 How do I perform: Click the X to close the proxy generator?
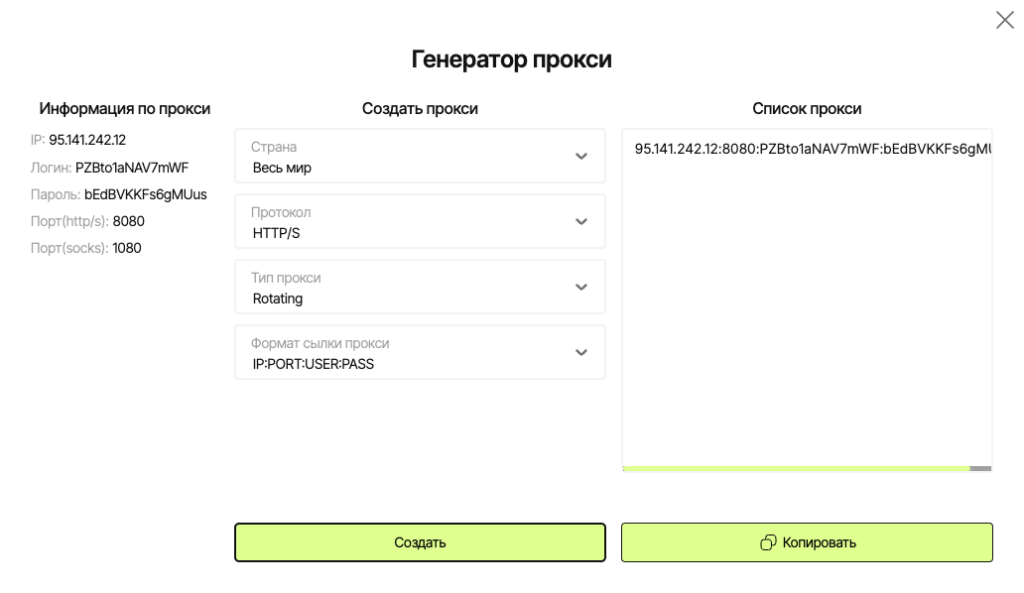point(1005,20)
